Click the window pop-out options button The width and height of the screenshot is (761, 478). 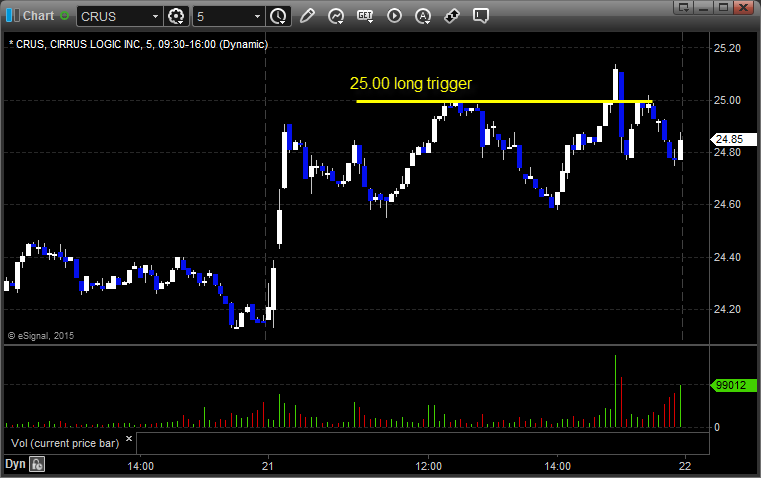pyautogui.click(x=683, y=7)
